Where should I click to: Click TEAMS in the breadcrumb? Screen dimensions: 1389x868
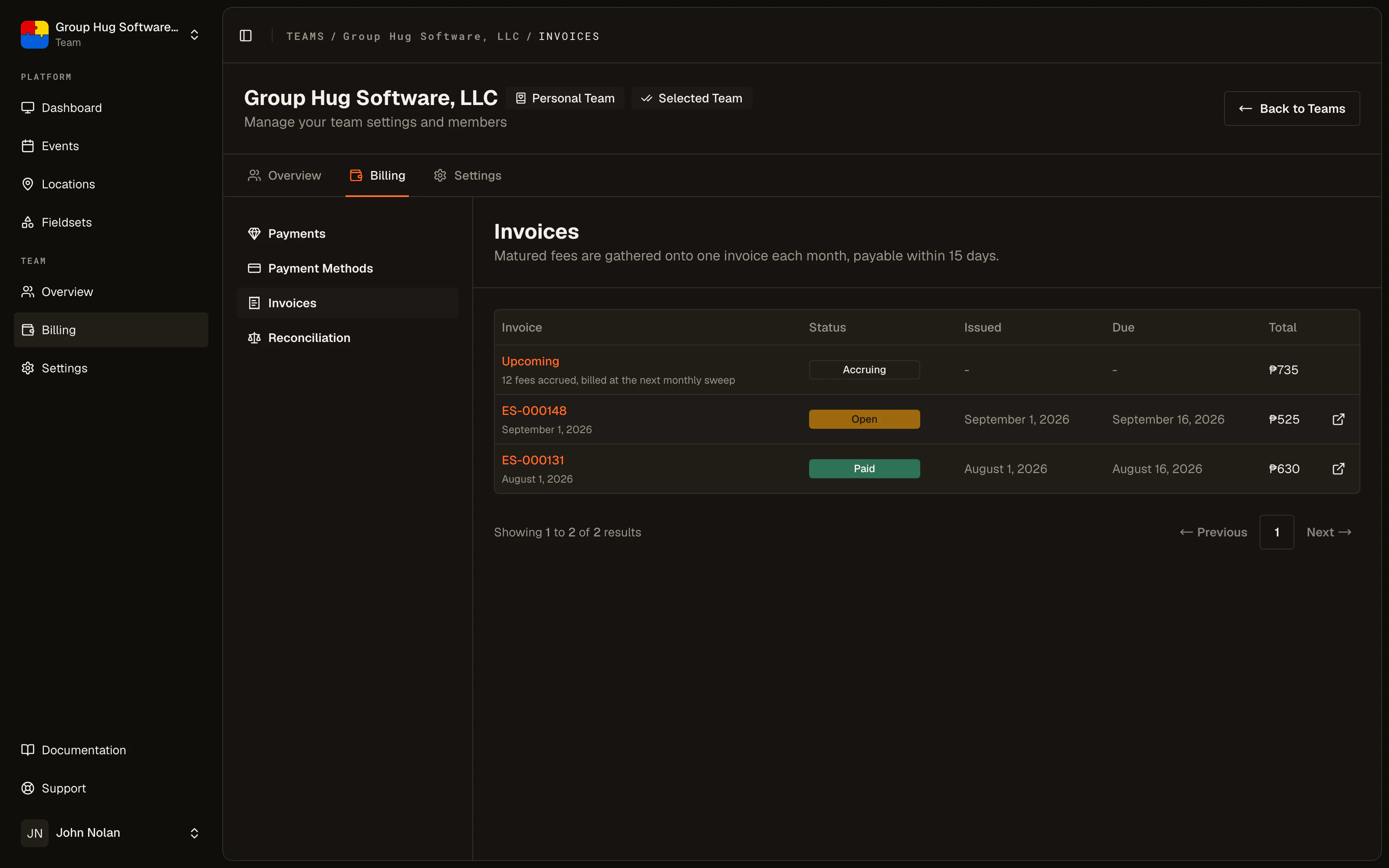point(305,36)
